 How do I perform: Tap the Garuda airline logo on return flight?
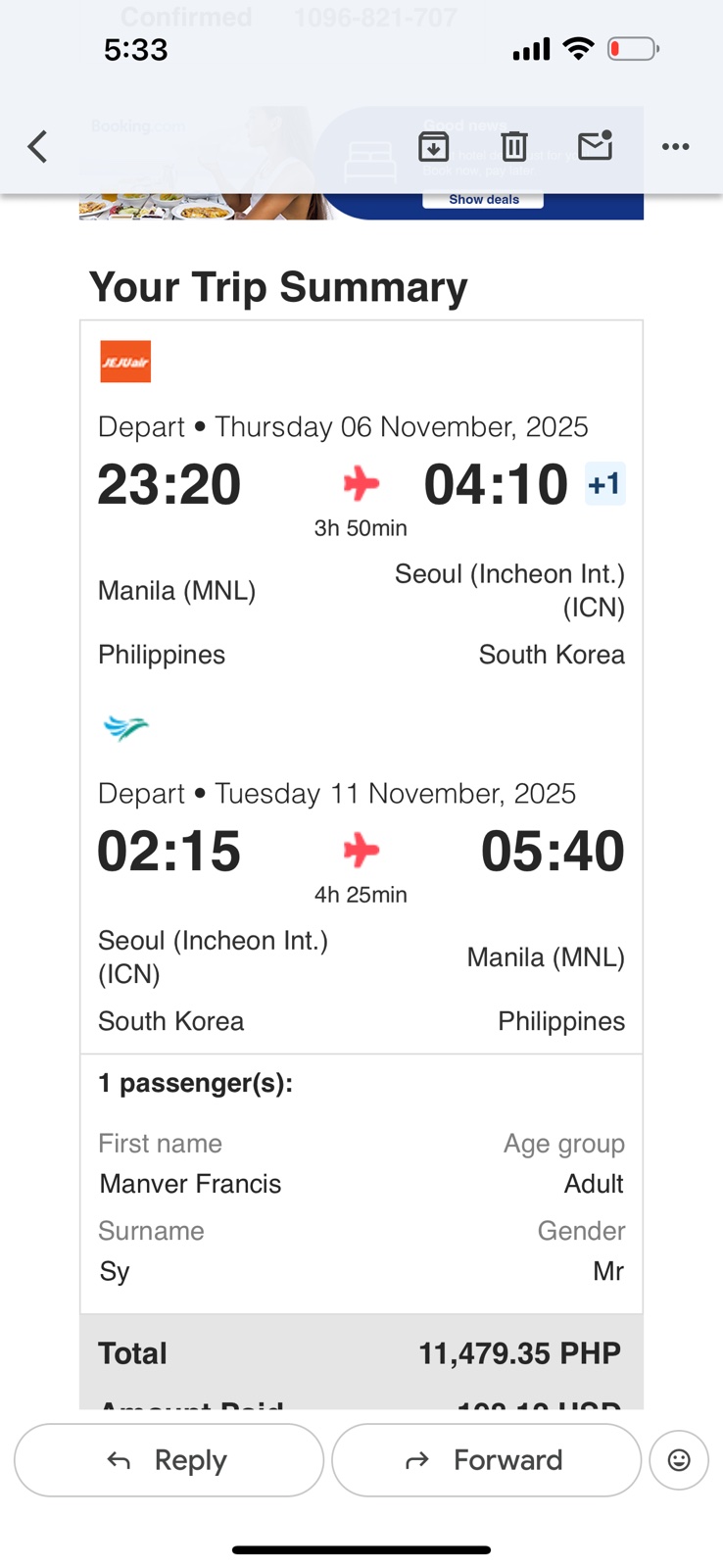(125, 728)
